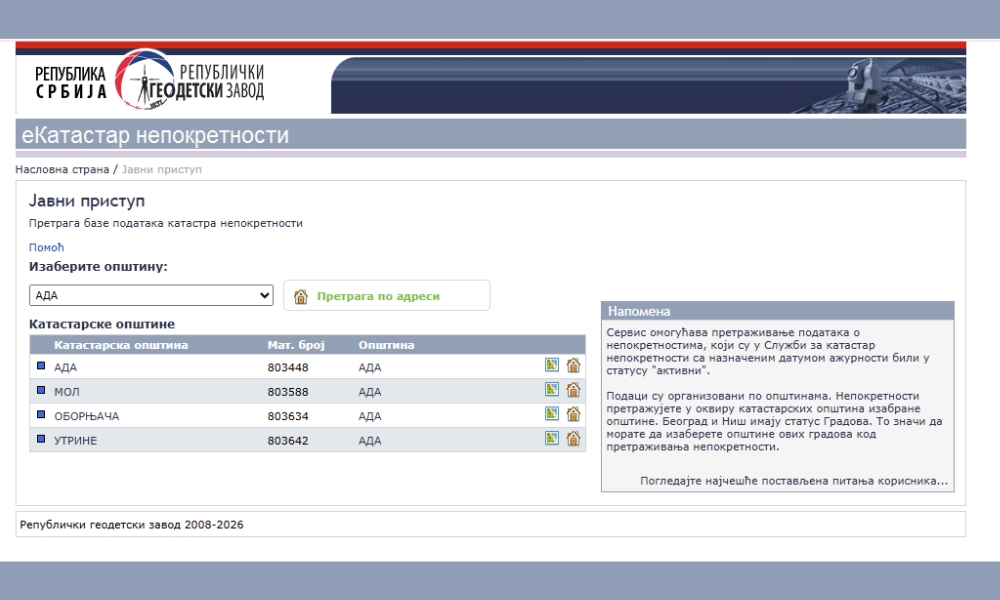Select the map/parcel icon for ОБОРЊАЧА
Image resolution: width=1000 pixels, height=600 pixels.
[x=551, y=414]
